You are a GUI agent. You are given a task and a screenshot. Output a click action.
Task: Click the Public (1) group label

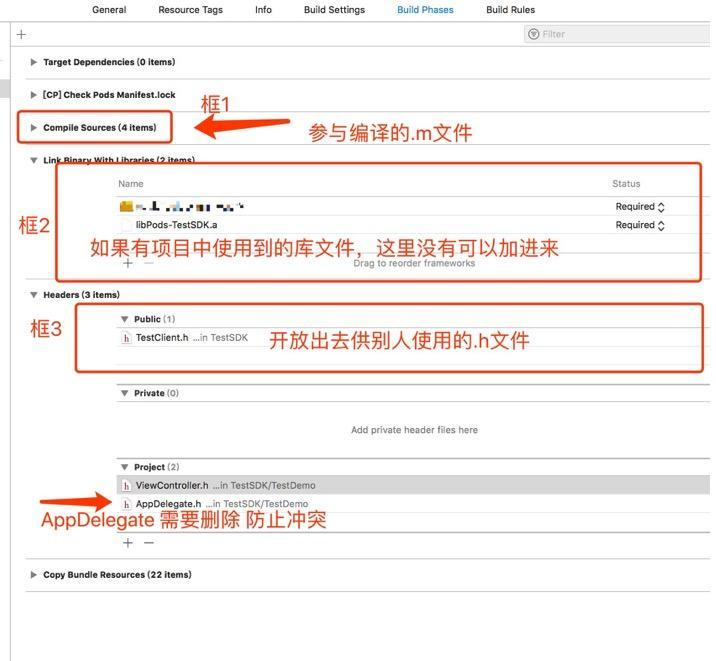point(154,319)
